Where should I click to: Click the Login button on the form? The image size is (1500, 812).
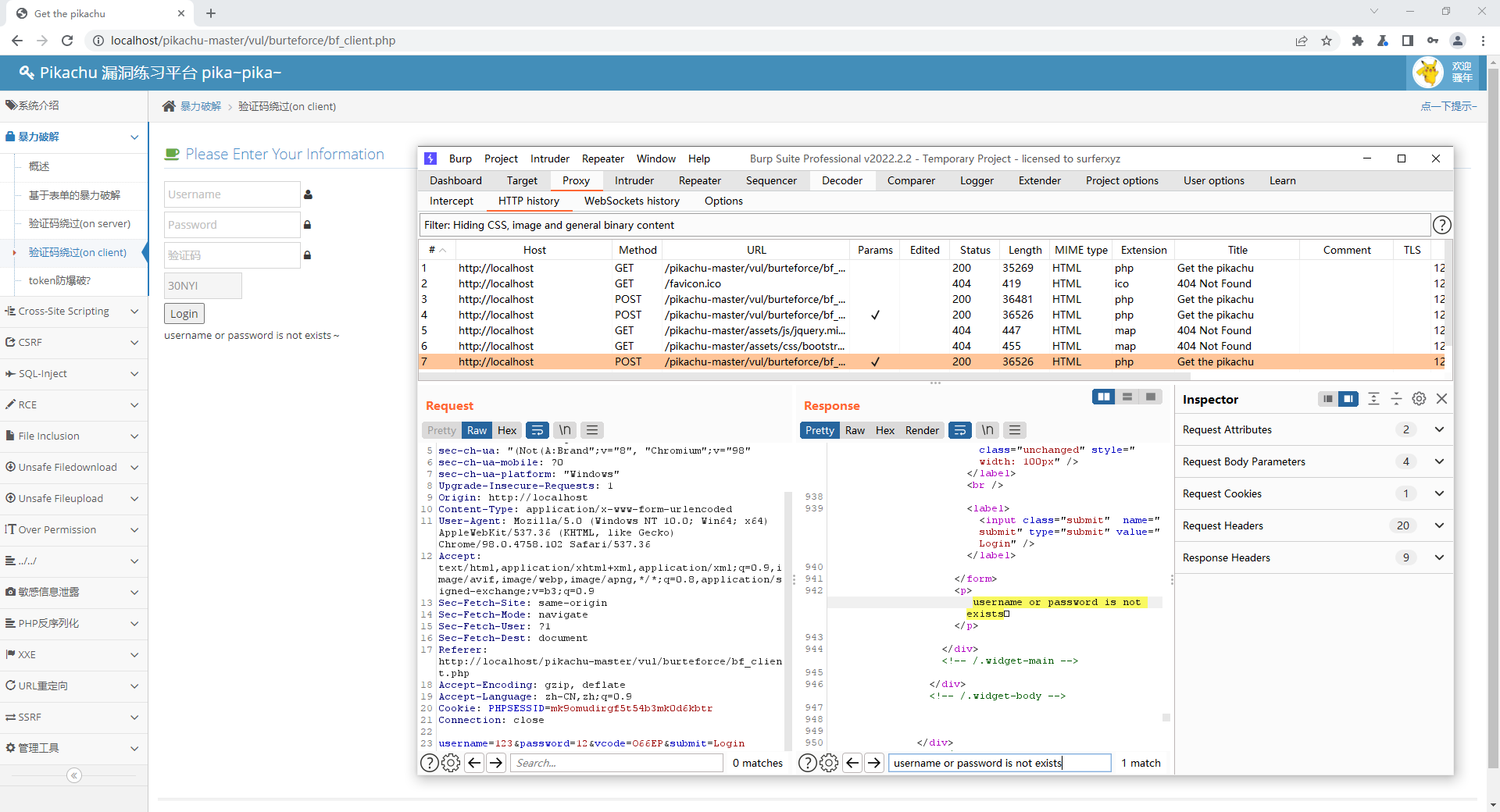point(184,314)
